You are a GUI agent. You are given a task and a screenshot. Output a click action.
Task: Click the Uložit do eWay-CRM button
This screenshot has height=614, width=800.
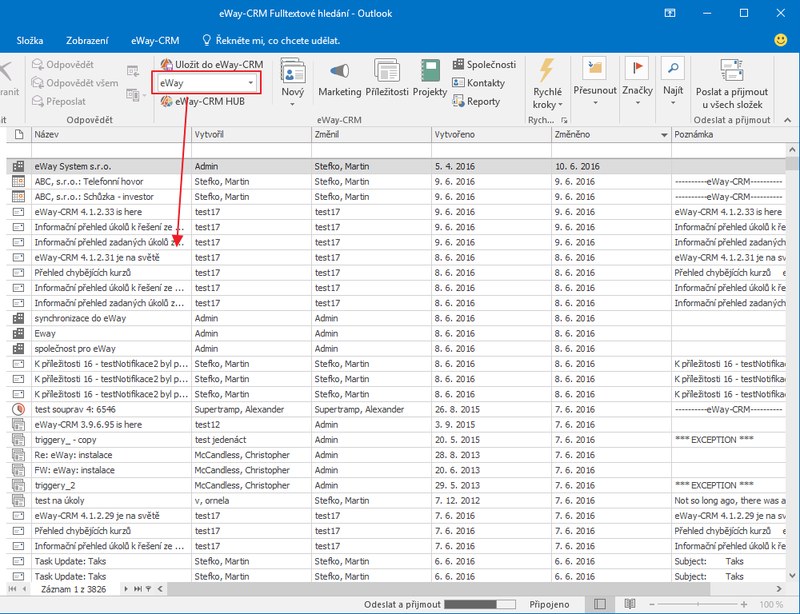[x=212, y=65]
